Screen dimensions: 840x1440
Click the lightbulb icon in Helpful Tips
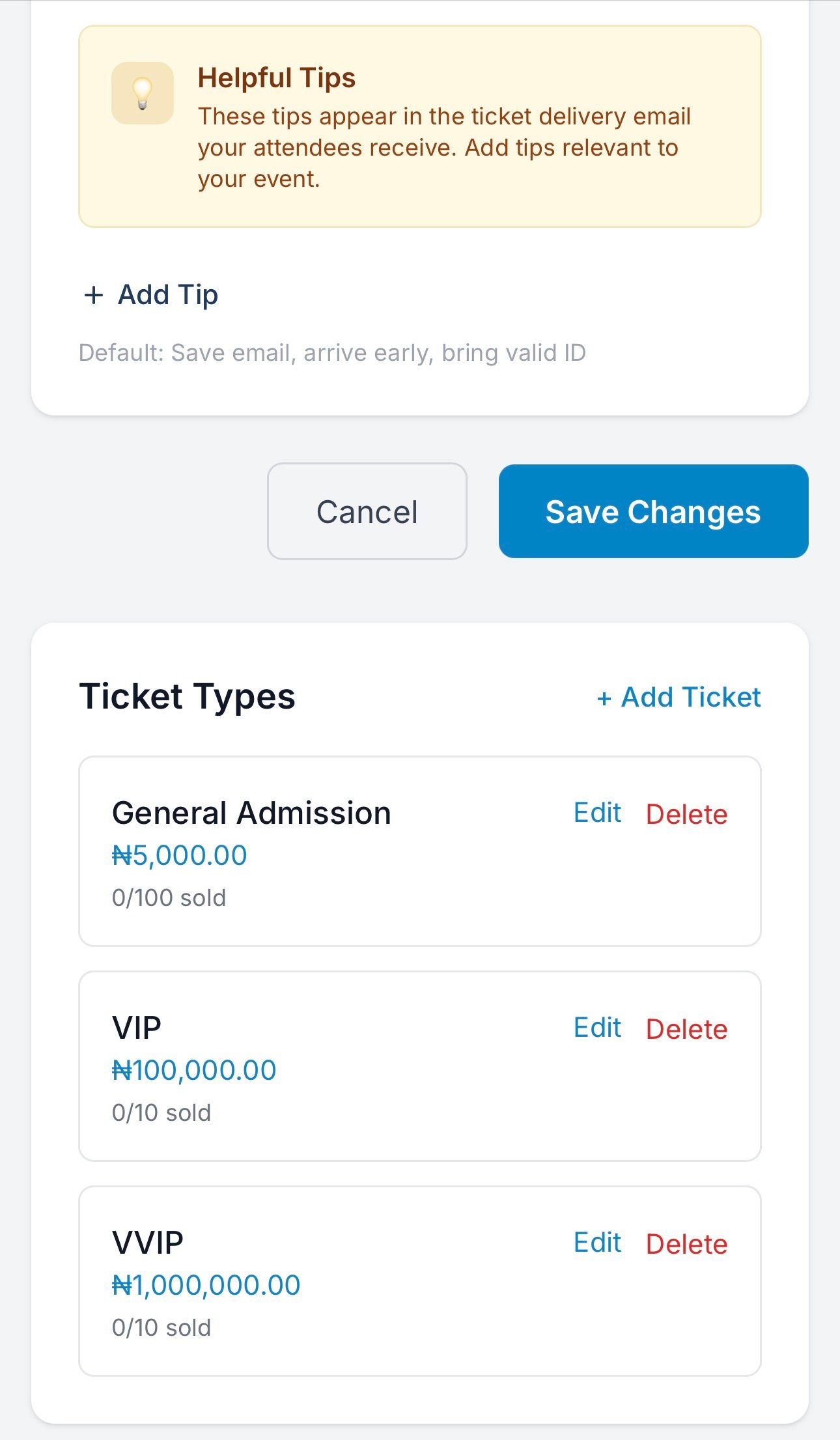[x=142, y=93]
